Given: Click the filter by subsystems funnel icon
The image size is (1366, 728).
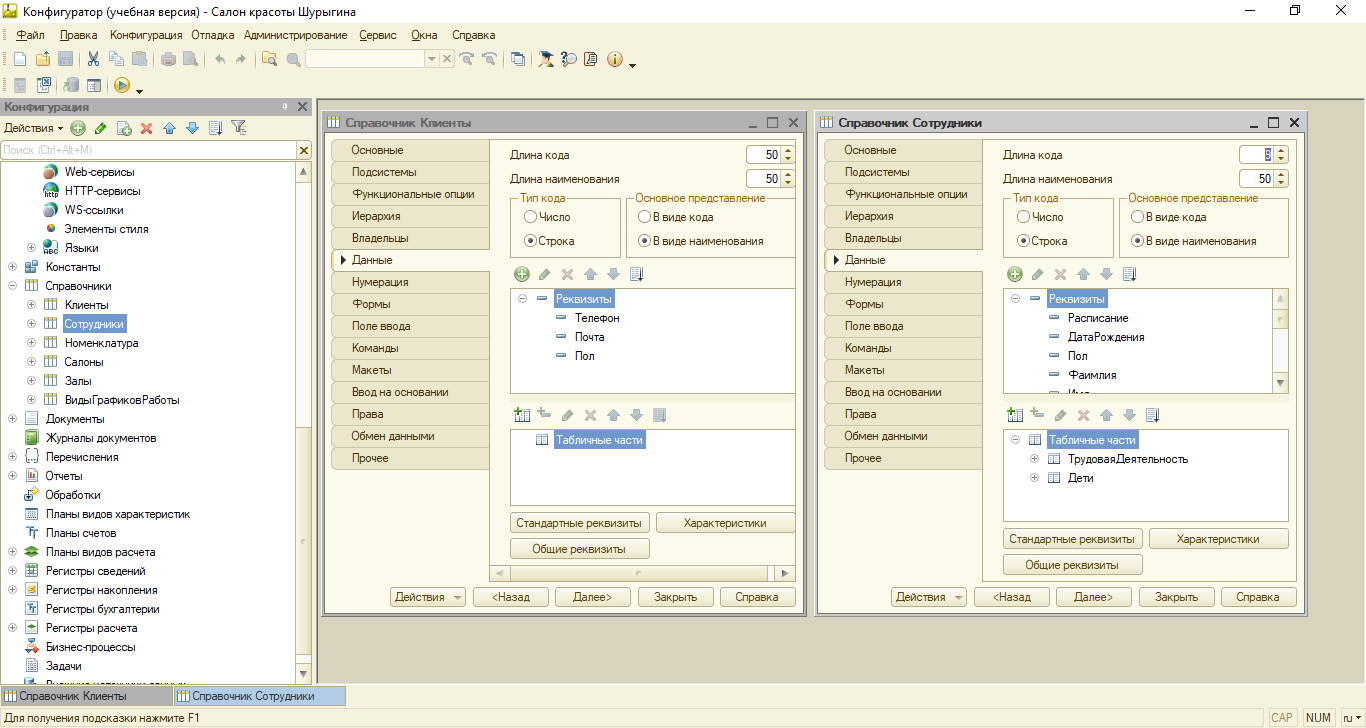Looking at the screenshot, I should [x=239, y=128].
